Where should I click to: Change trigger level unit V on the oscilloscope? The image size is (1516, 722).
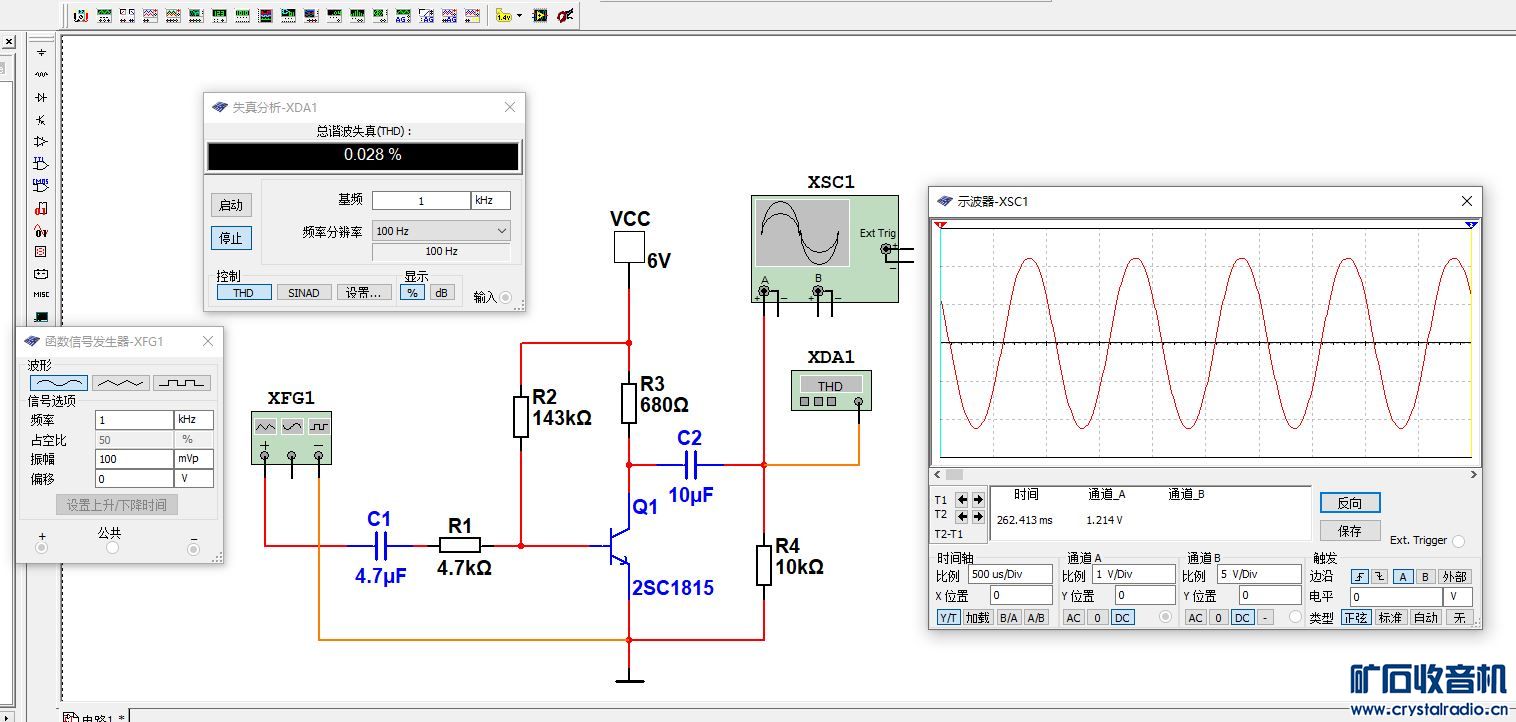[1458, 596]
